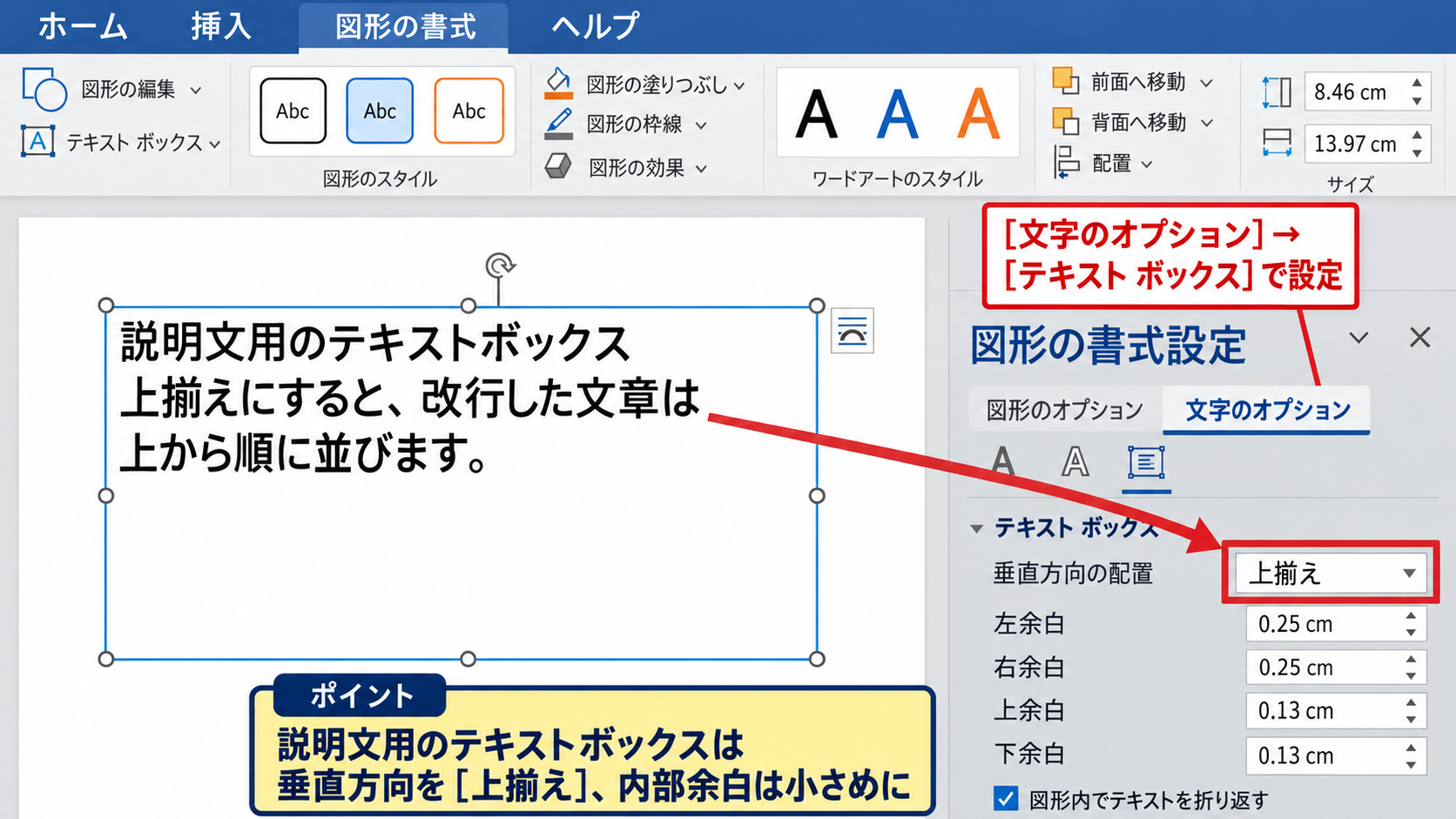Click the 前面へ移動 bring forward icon

[1066, 81]
